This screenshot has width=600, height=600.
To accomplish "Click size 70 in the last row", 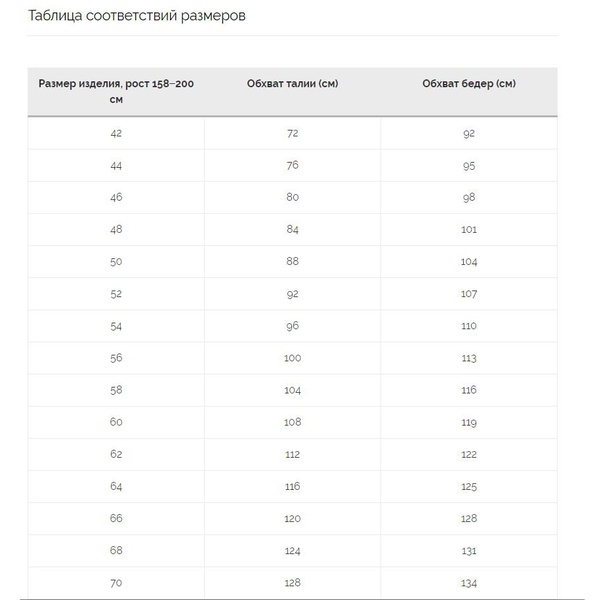I will tap(116, 582).
